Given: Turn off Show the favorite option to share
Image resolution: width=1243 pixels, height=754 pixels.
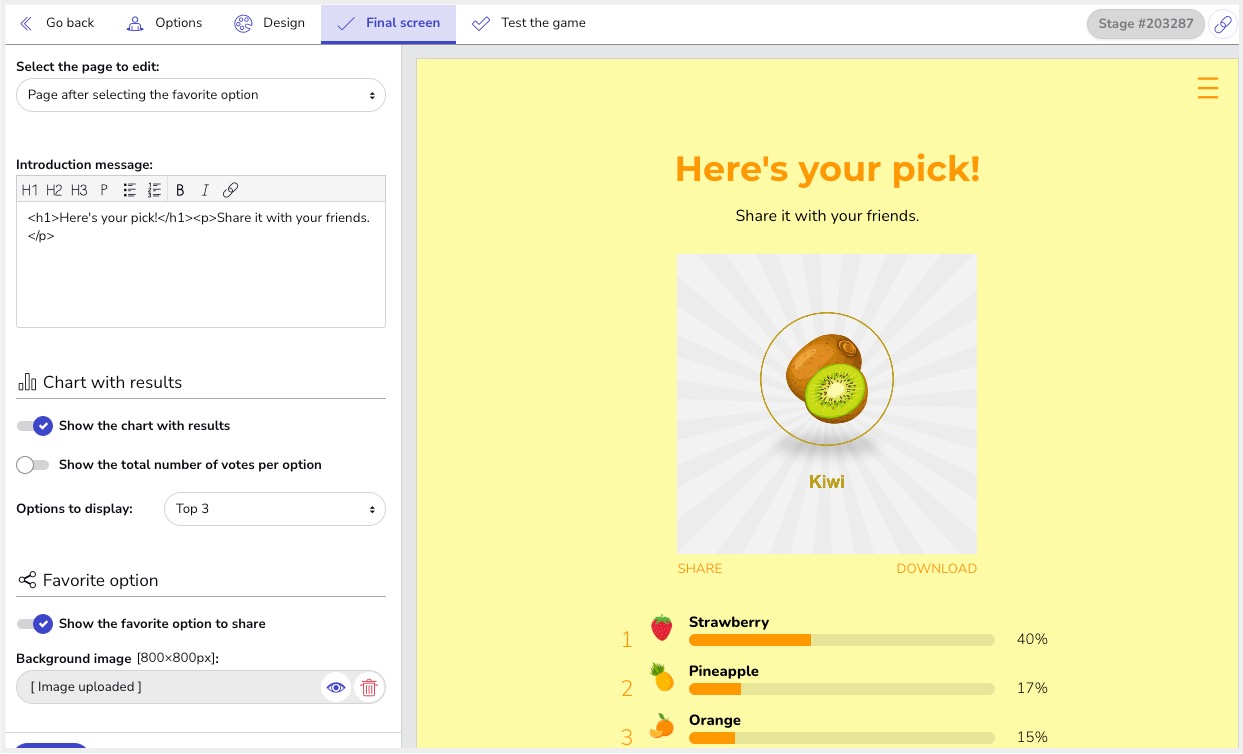Looking at the screenshot, I should point(35,624).
